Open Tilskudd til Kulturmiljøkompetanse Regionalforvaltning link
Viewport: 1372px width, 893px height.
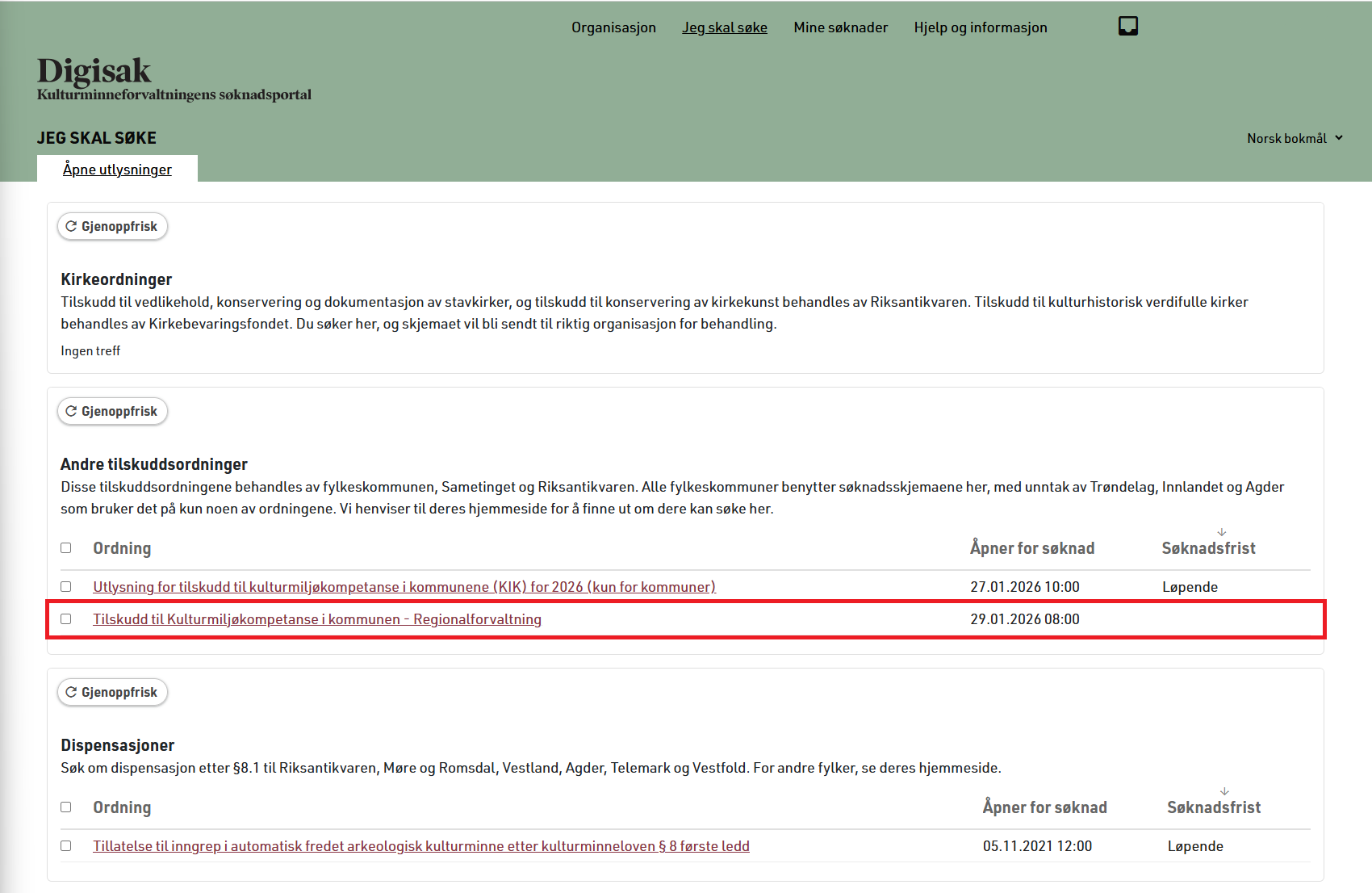[316, 619]
